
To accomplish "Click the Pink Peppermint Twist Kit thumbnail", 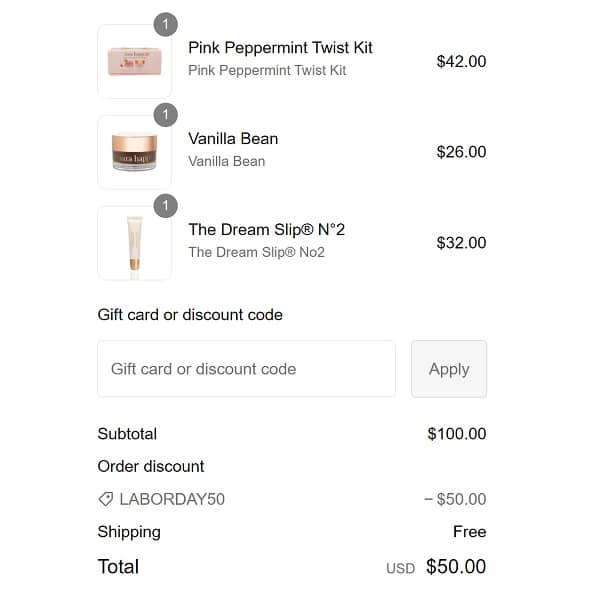I will coord(135,62).
